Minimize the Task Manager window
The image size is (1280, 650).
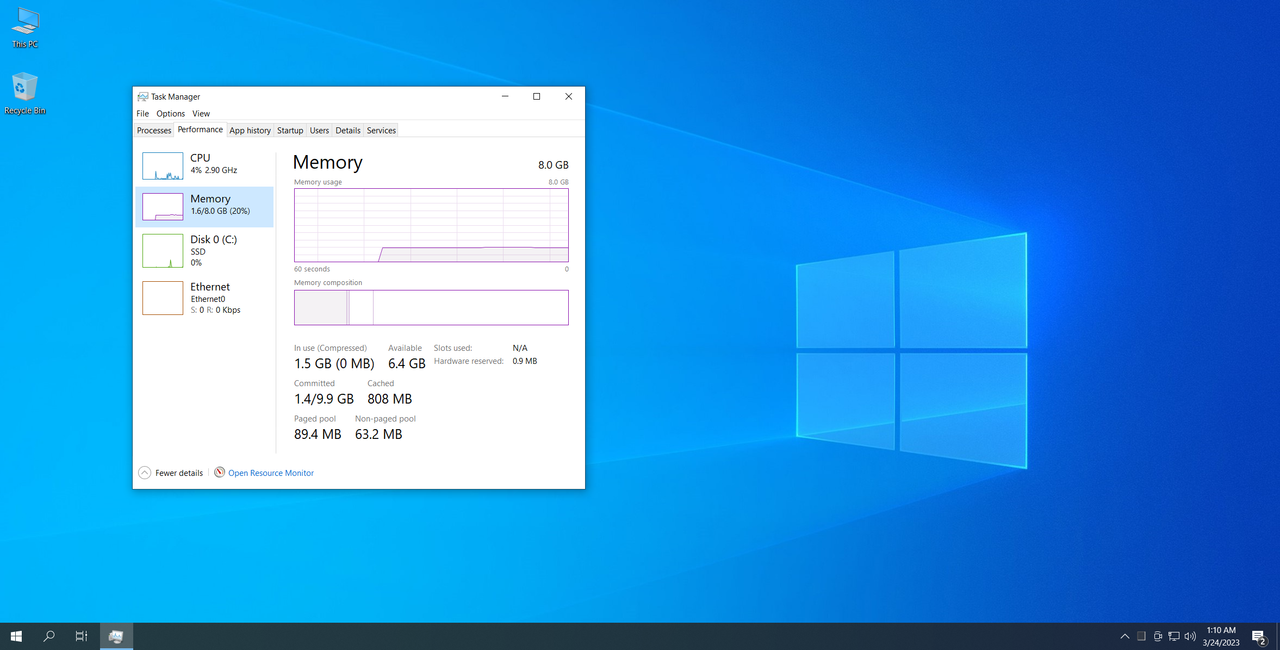tap(504, 97)
